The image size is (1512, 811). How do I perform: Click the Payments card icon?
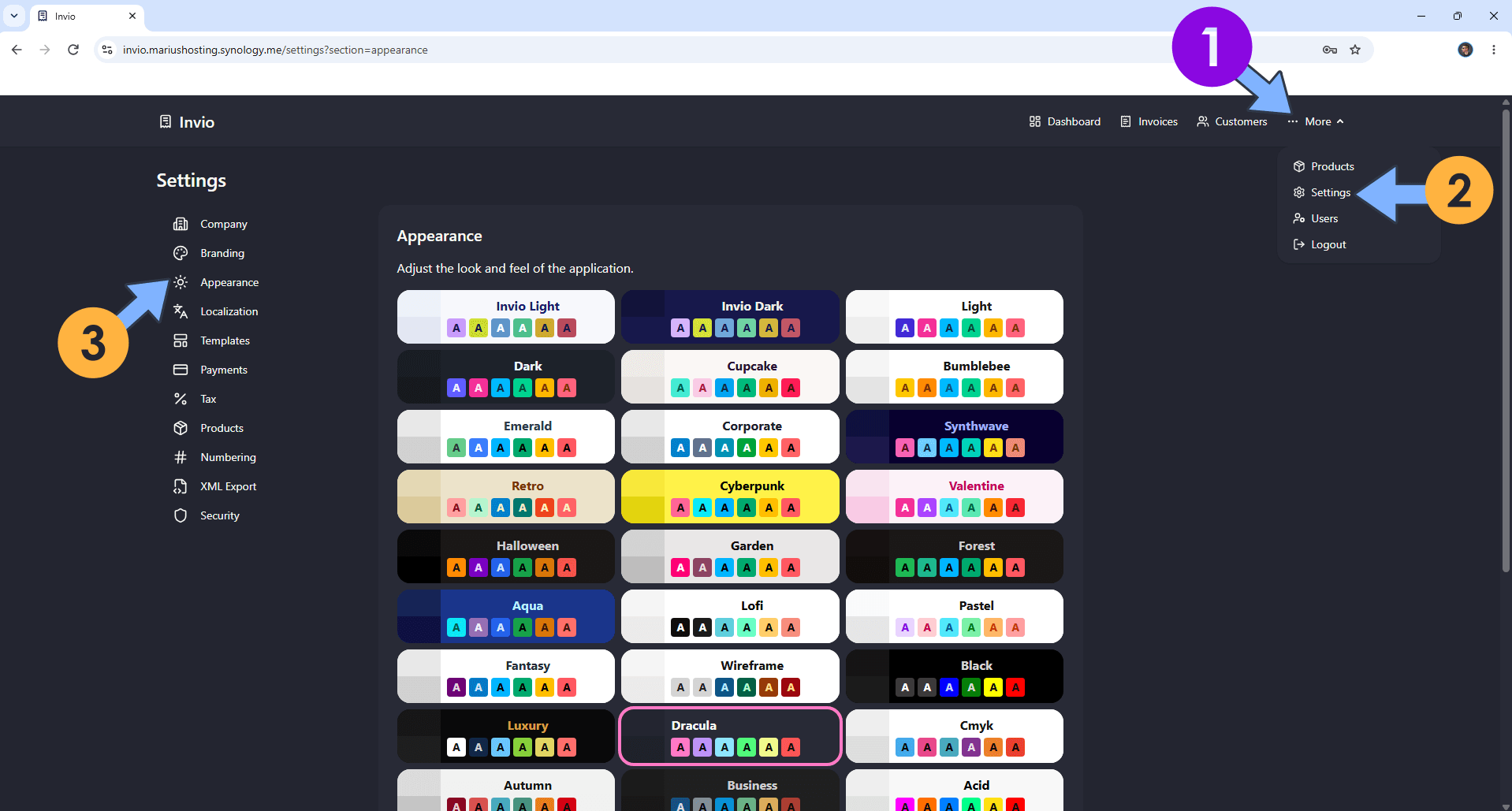point(181,370)
